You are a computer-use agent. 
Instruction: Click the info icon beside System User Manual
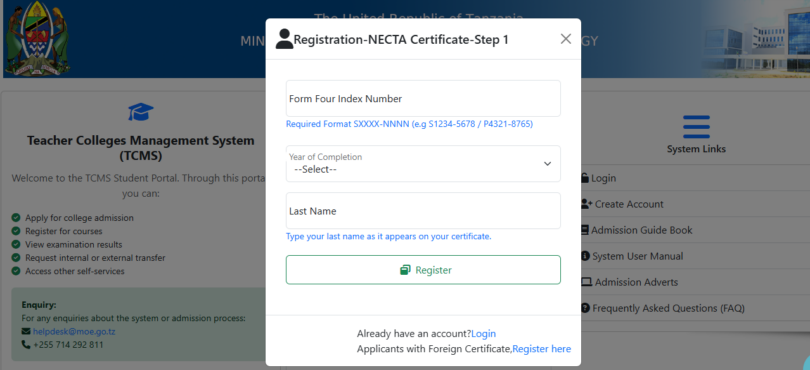coord(585,256)
